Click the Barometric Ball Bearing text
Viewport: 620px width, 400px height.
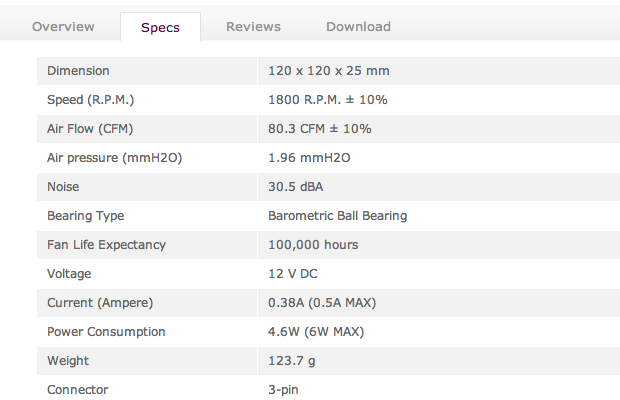click(x=338, y=216)
